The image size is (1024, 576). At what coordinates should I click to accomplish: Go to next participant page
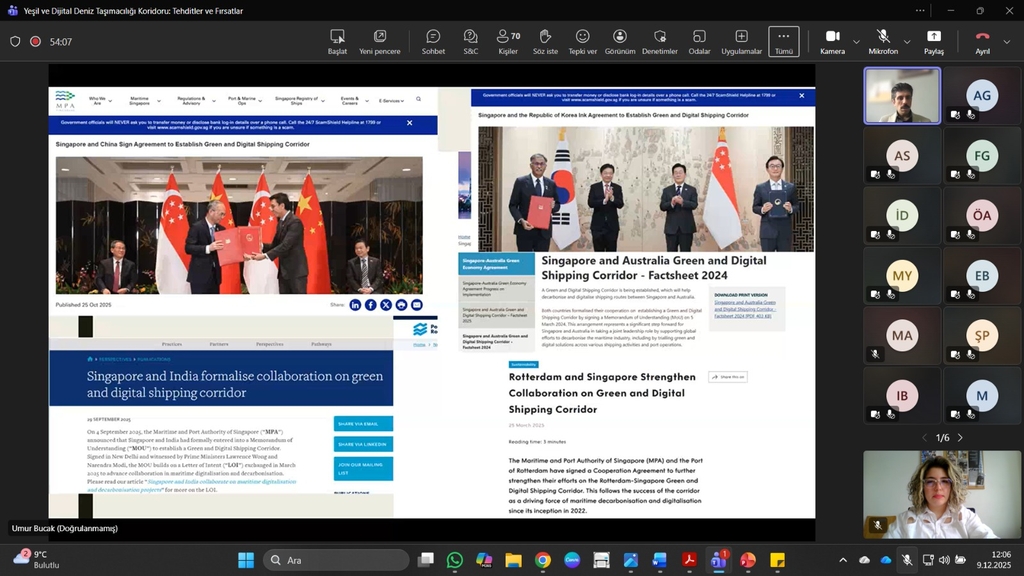click(960, 438)
